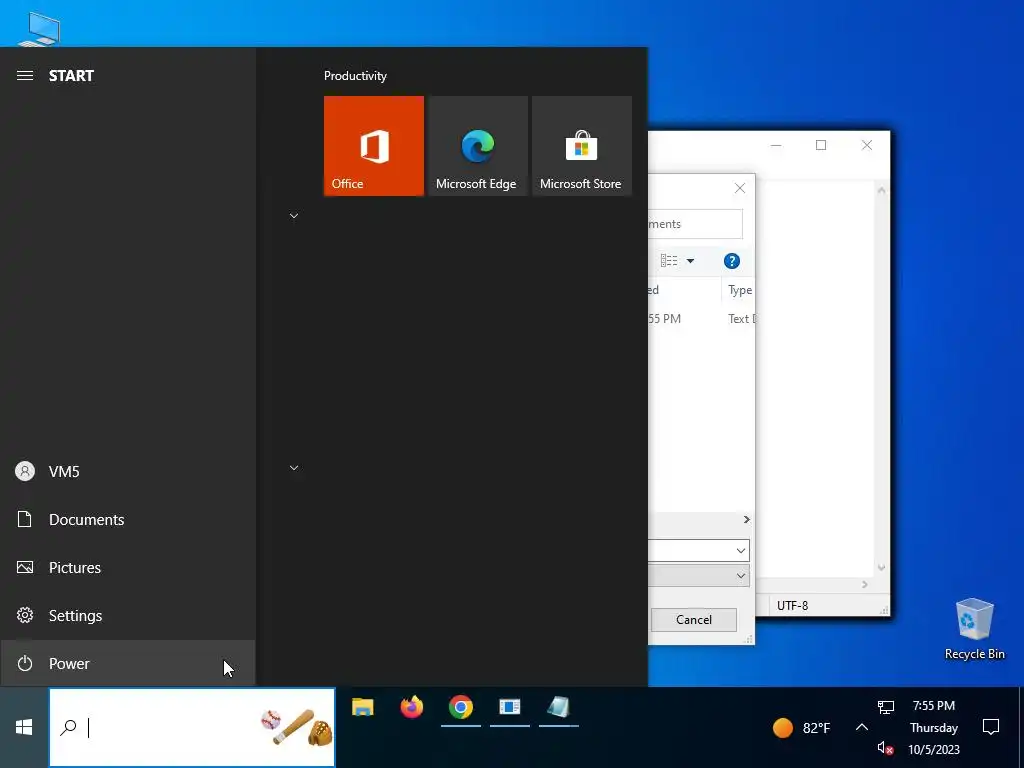Click the Show desktop taskbar sliver
The height and width of the screenshot is (768, 1024).
point(1021,728)
